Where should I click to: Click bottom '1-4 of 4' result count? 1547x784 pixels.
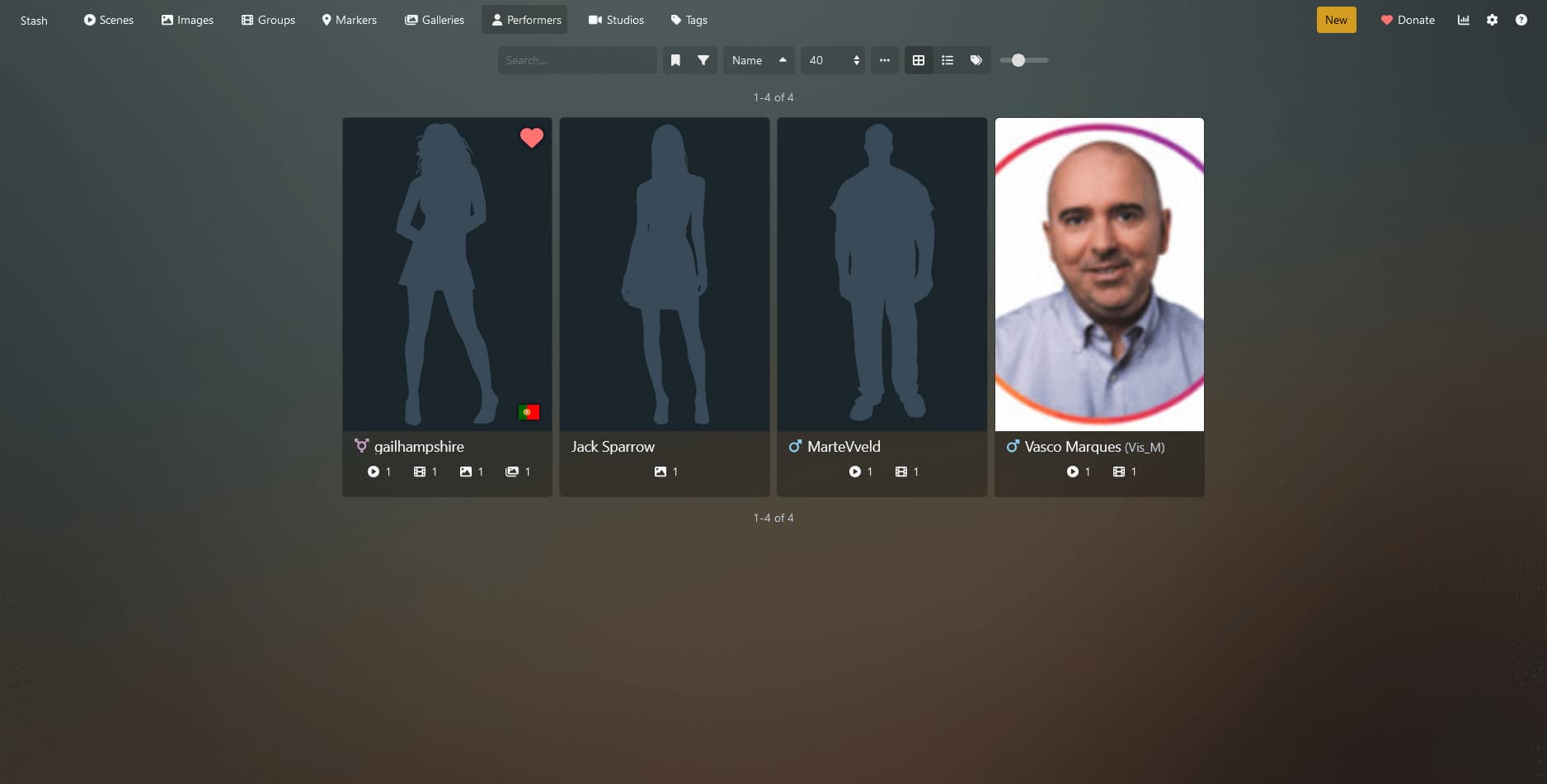[x=773, y=518]
